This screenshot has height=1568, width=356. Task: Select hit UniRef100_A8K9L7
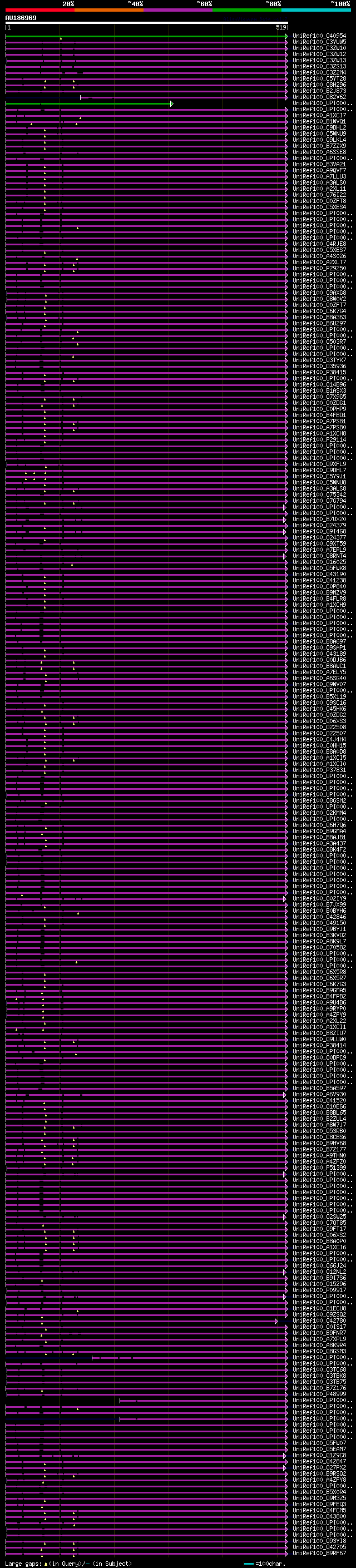point(319,941)
